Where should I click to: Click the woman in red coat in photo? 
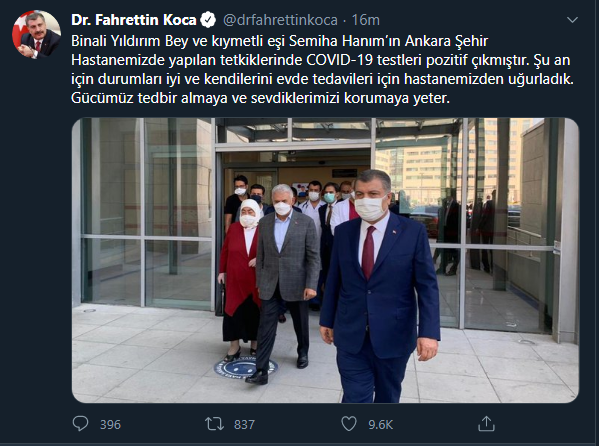tap(240, 280)
